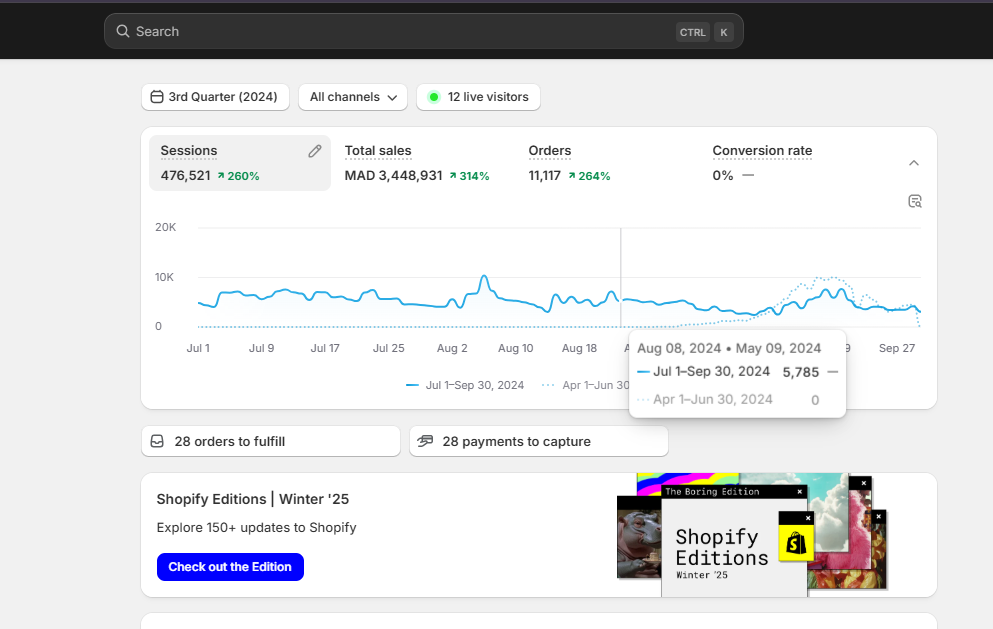The image size is (993, 629).
Task: Open the 28 orders to fulfill link
Action: click(x=271, y=441)
